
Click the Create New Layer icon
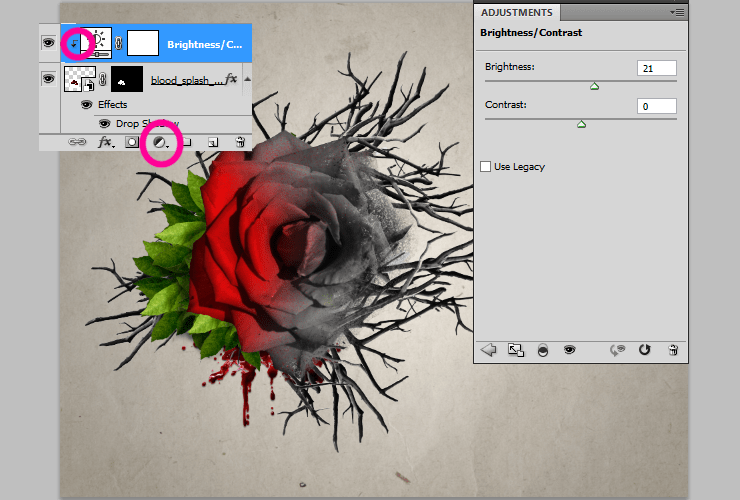pos(213,142)
